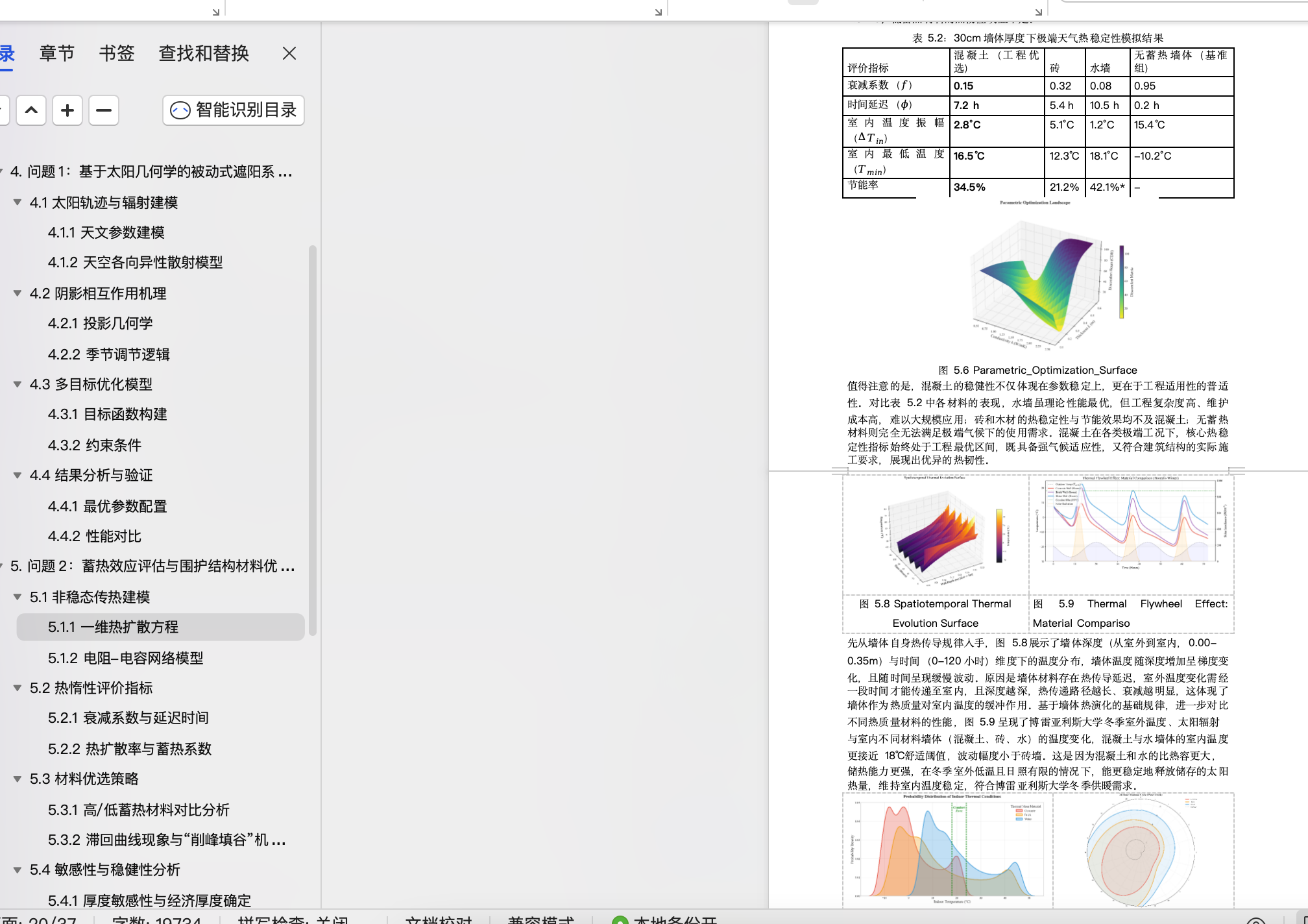Screen dimensions: 1308x924
Task: Click the outline panel scrollbar
Action: [x=313, y=440]
